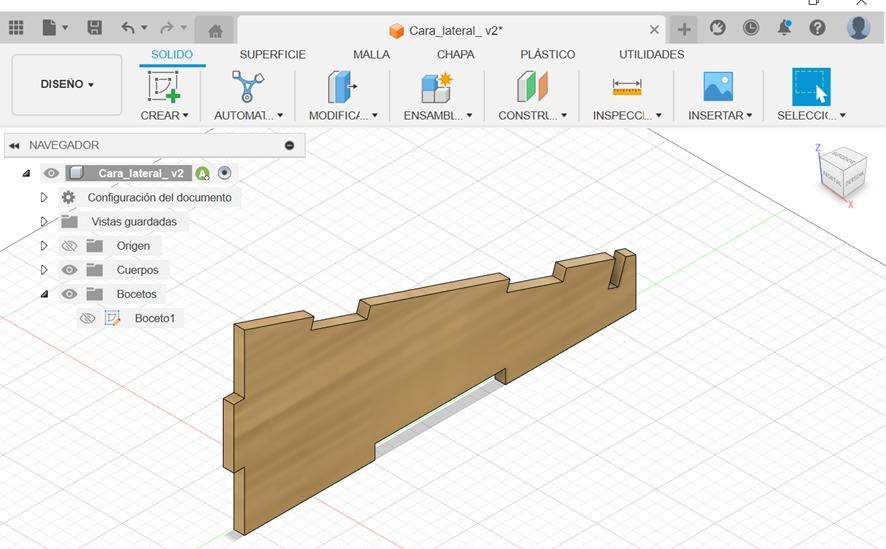Click the Boceto1 sketch icon
The image size is (886, 549).
click(x=112, y=318)
